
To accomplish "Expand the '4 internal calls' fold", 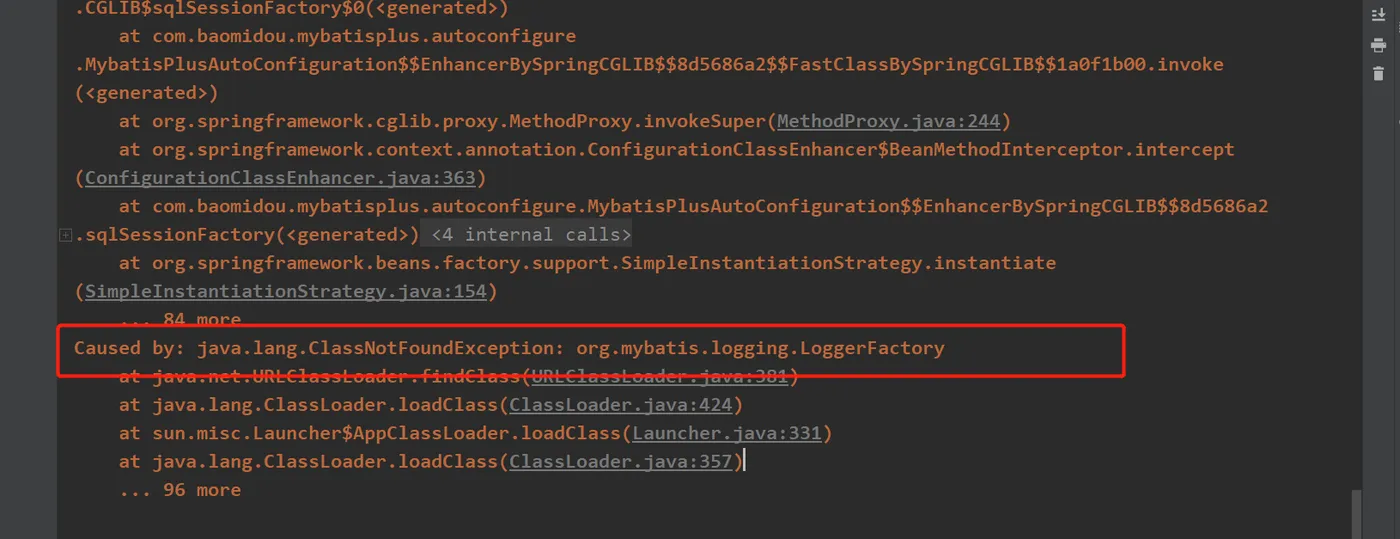I will (x=531, y=235).
